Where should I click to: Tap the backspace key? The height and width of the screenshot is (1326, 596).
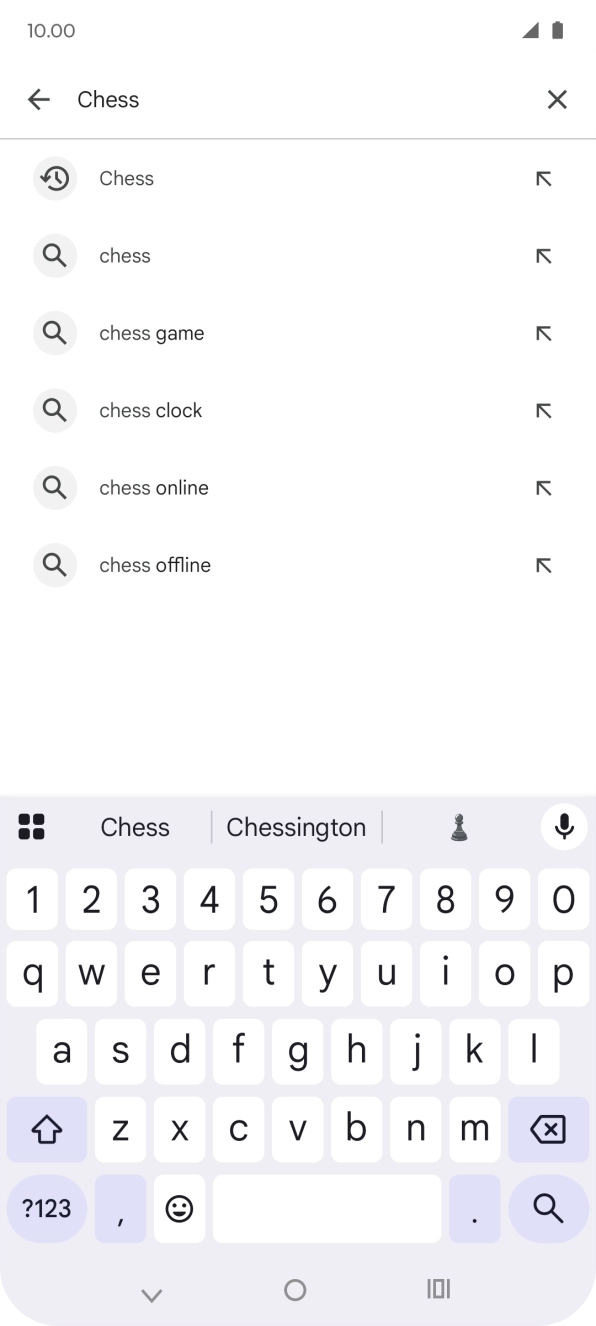(x=548, y=1129)
